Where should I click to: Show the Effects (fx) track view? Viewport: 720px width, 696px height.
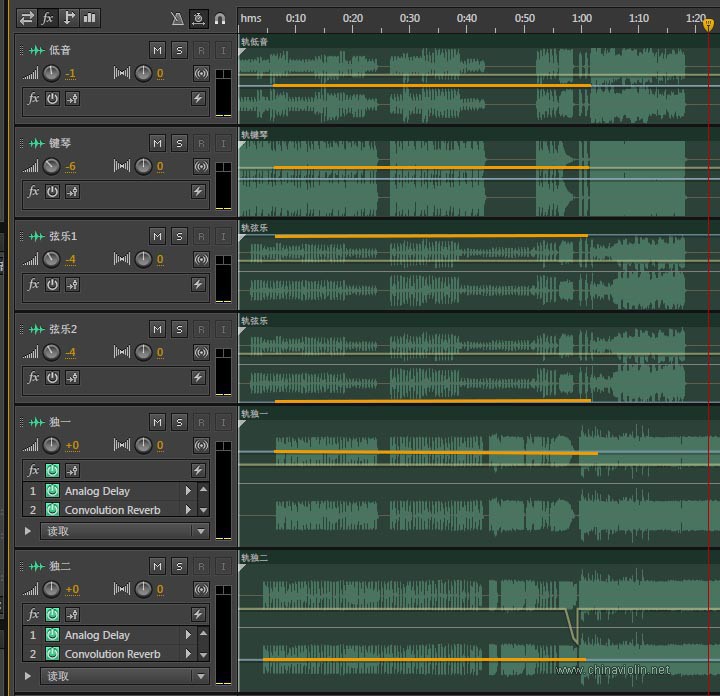47,17
